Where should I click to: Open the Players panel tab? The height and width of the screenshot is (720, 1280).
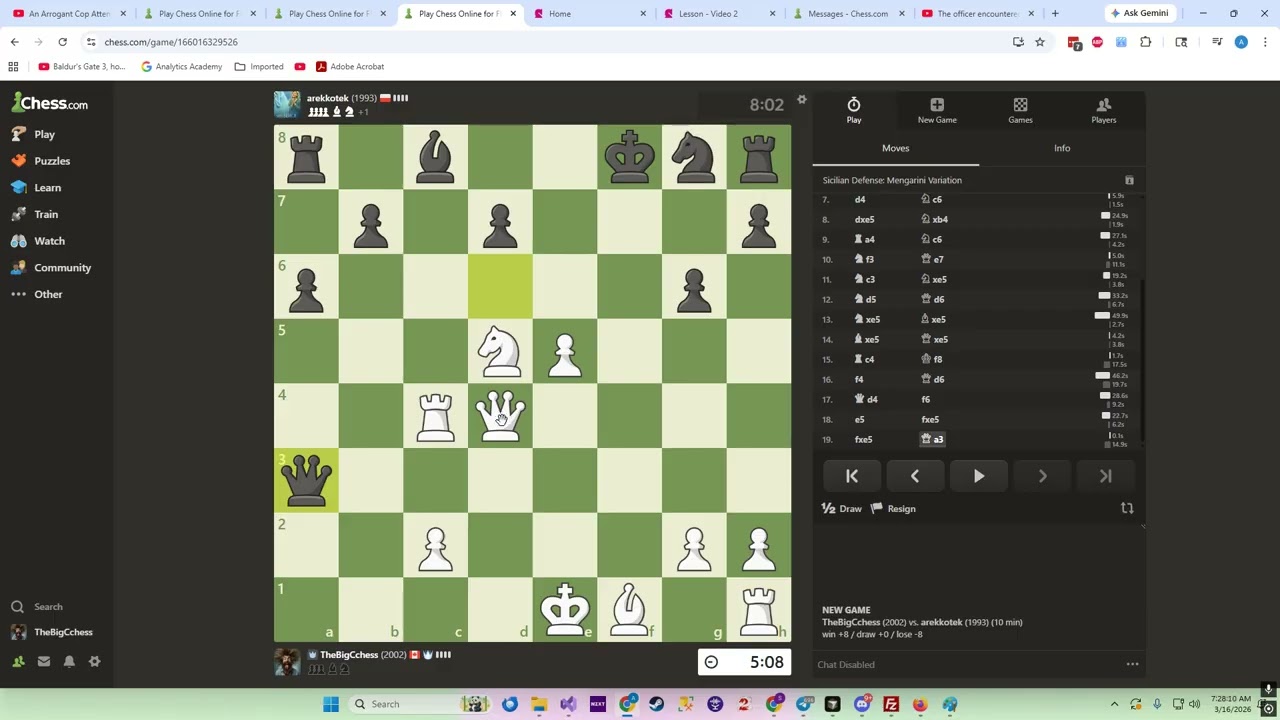coord(1103,110)
